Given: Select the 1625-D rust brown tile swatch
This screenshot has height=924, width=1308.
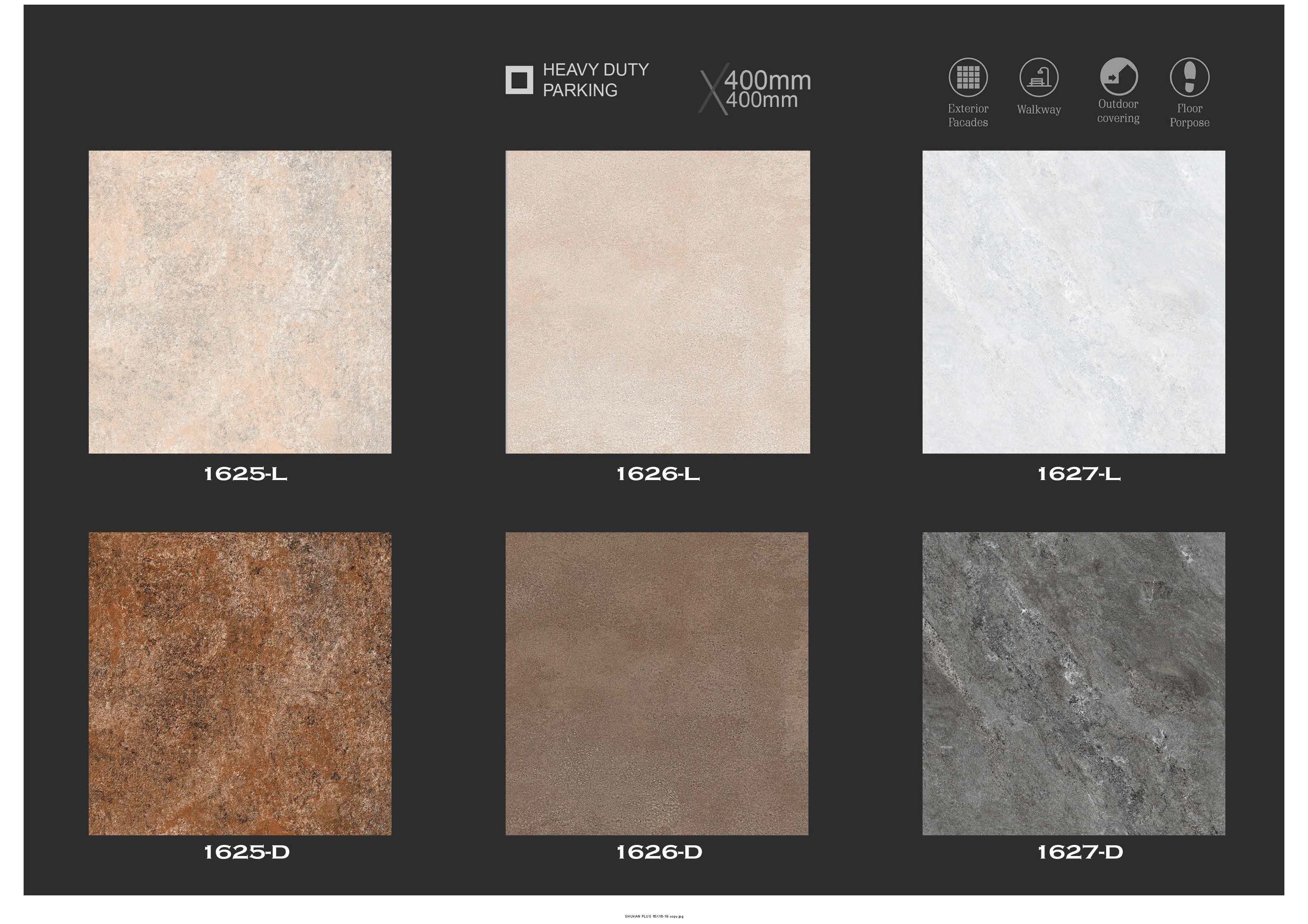Looking at the screenshot, I should (x=240, y=684).
